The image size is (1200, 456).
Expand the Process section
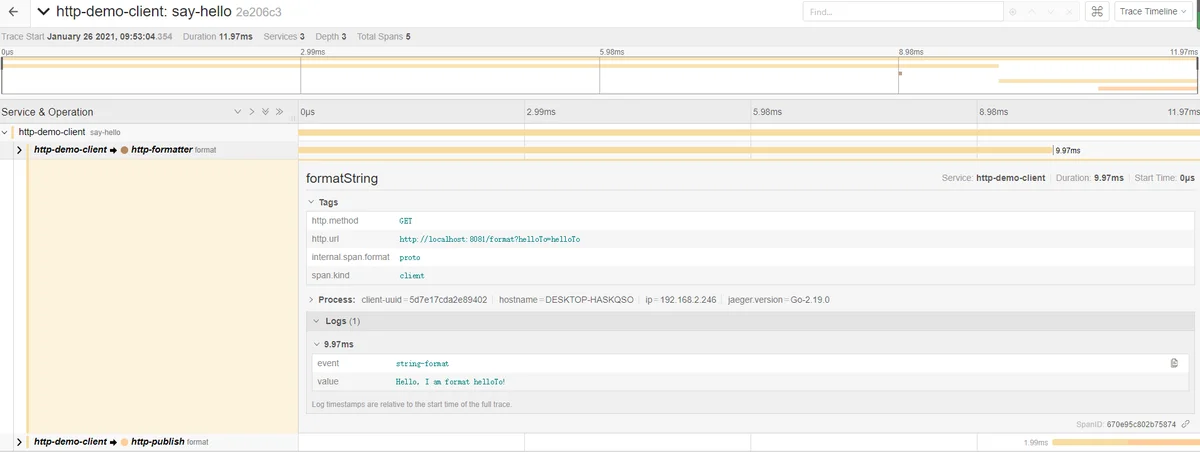coord(312,299)
